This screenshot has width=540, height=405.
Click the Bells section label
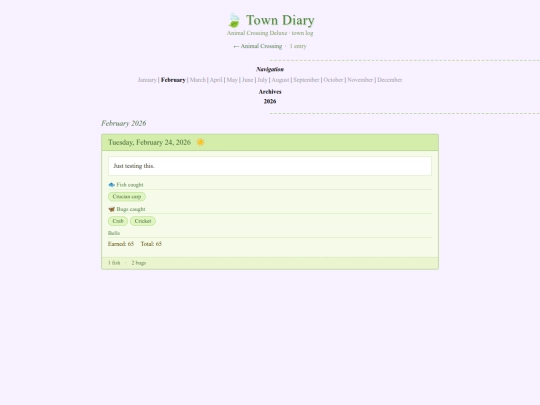tap(114, 233)
